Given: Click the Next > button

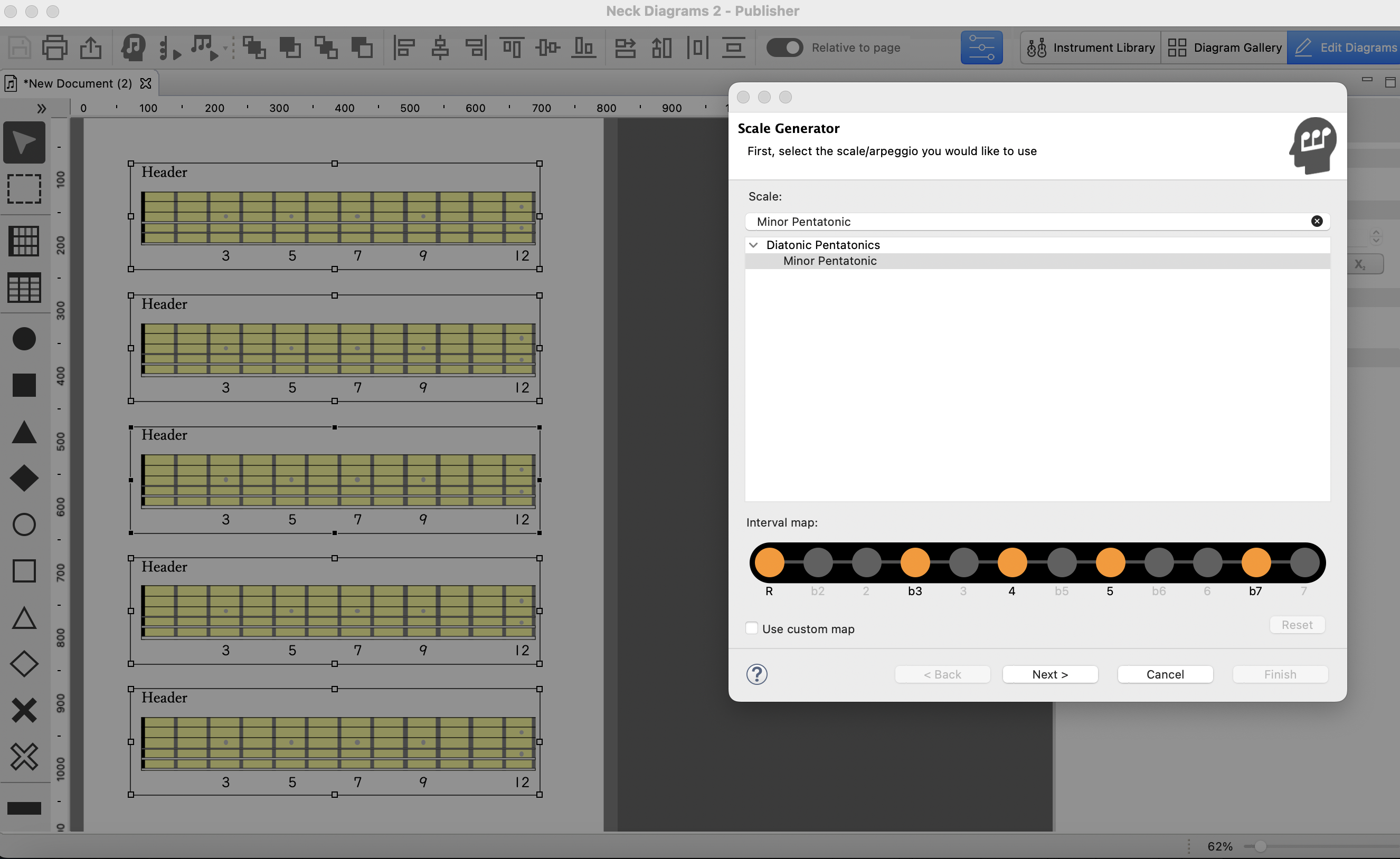Looking at the screenshot, I should (x=1050, y=674).
